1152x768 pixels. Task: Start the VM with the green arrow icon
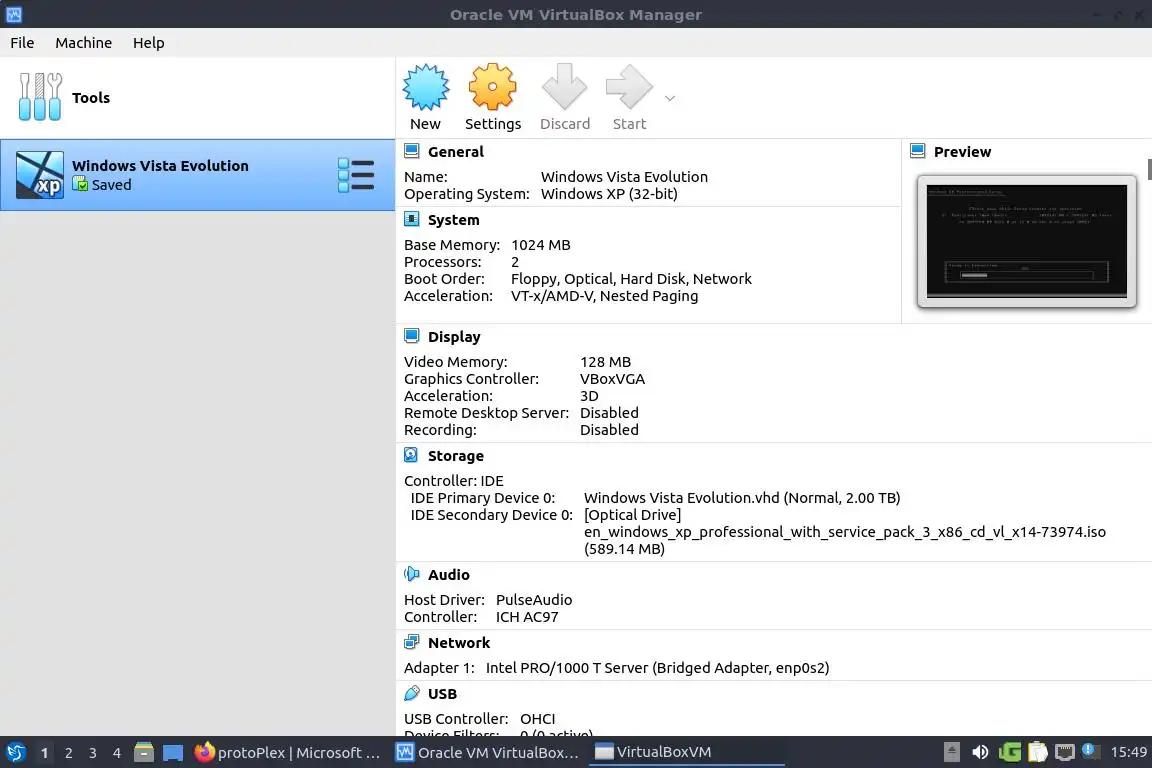(629, 87)
